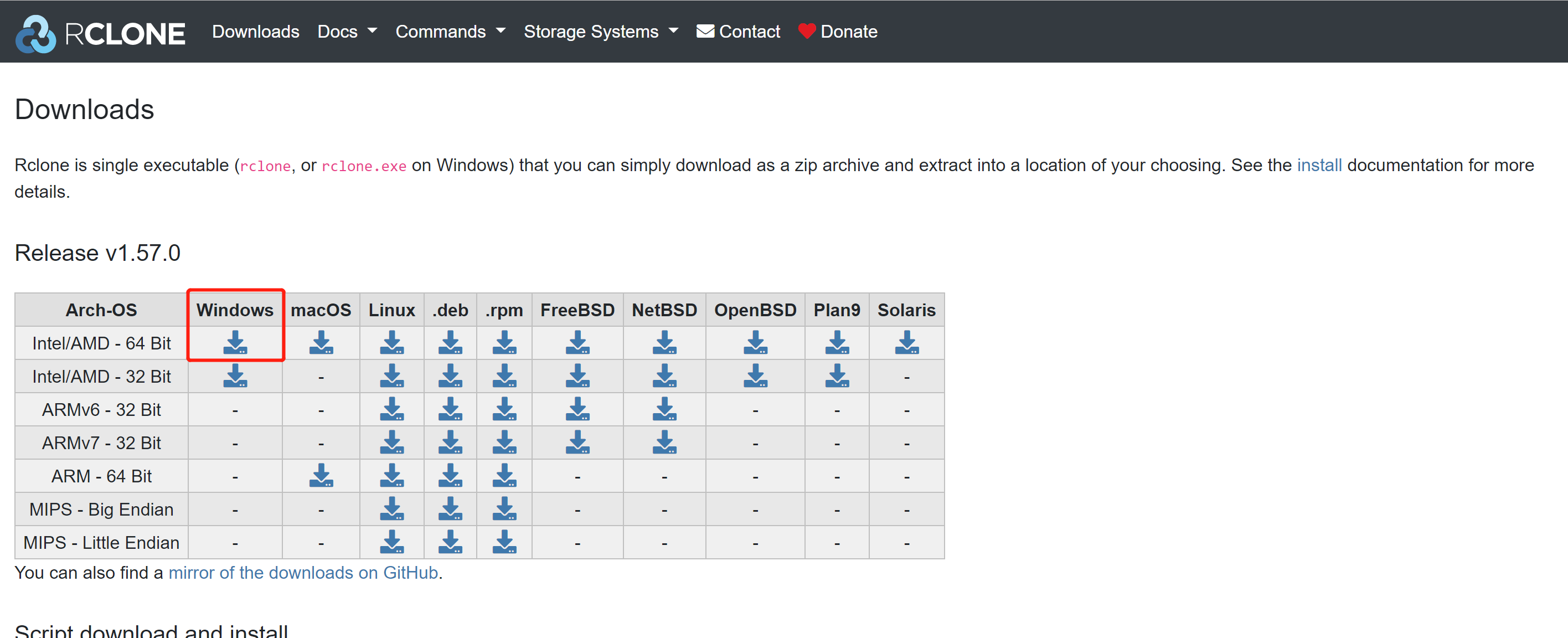Download NetBSD ARMv6 32 Bit build
This screenshot has height=638, width=1568.
[x=664, y=409]
